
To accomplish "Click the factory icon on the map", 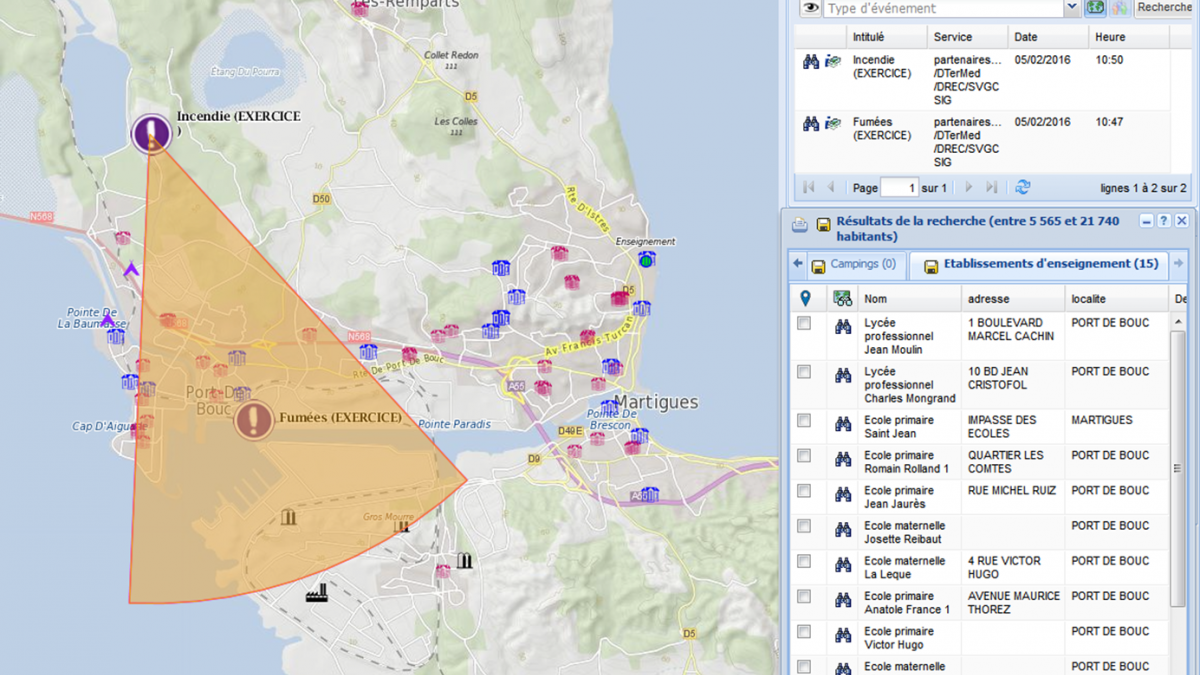I will [x=318, y=593].
